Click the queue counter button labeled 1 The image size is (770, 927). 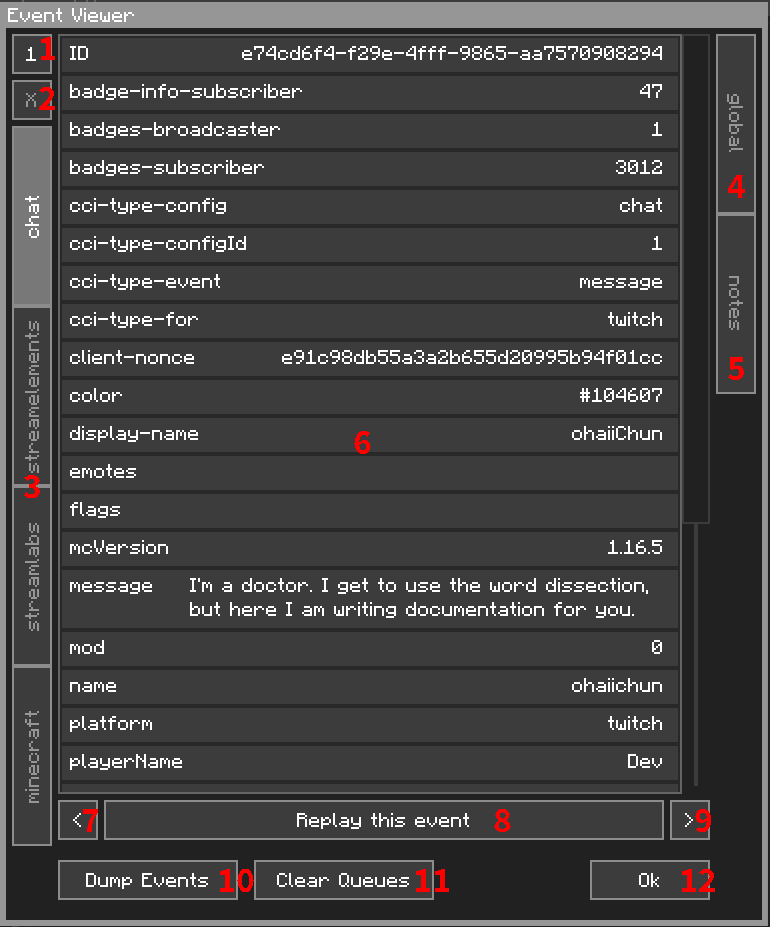click(x=31, y=54)
